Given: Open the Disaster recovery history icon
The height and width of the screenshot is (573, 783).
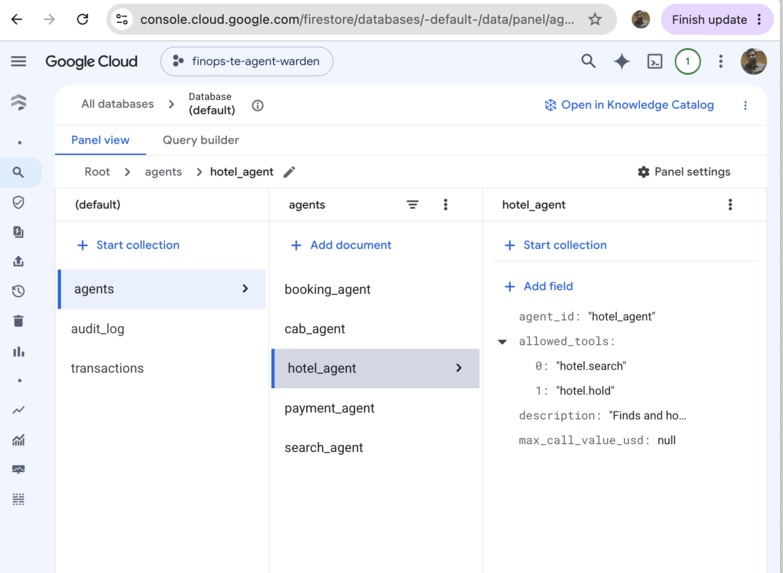Looking at the screenshot, I should click(18, 291).
